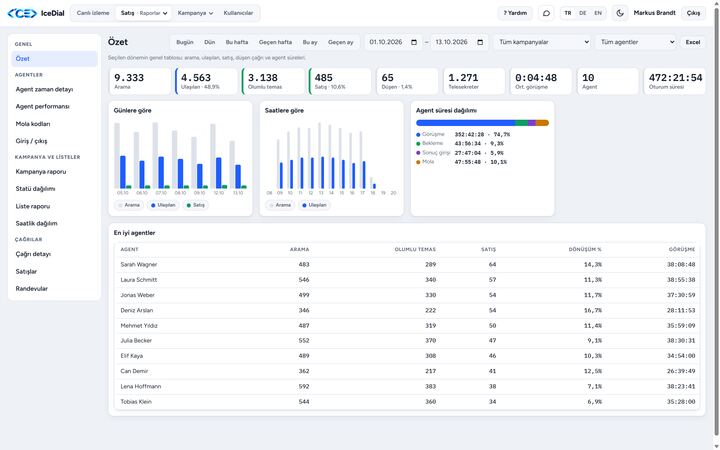
Task: Click the 485 Satış stat card
Action: point(340,81)
